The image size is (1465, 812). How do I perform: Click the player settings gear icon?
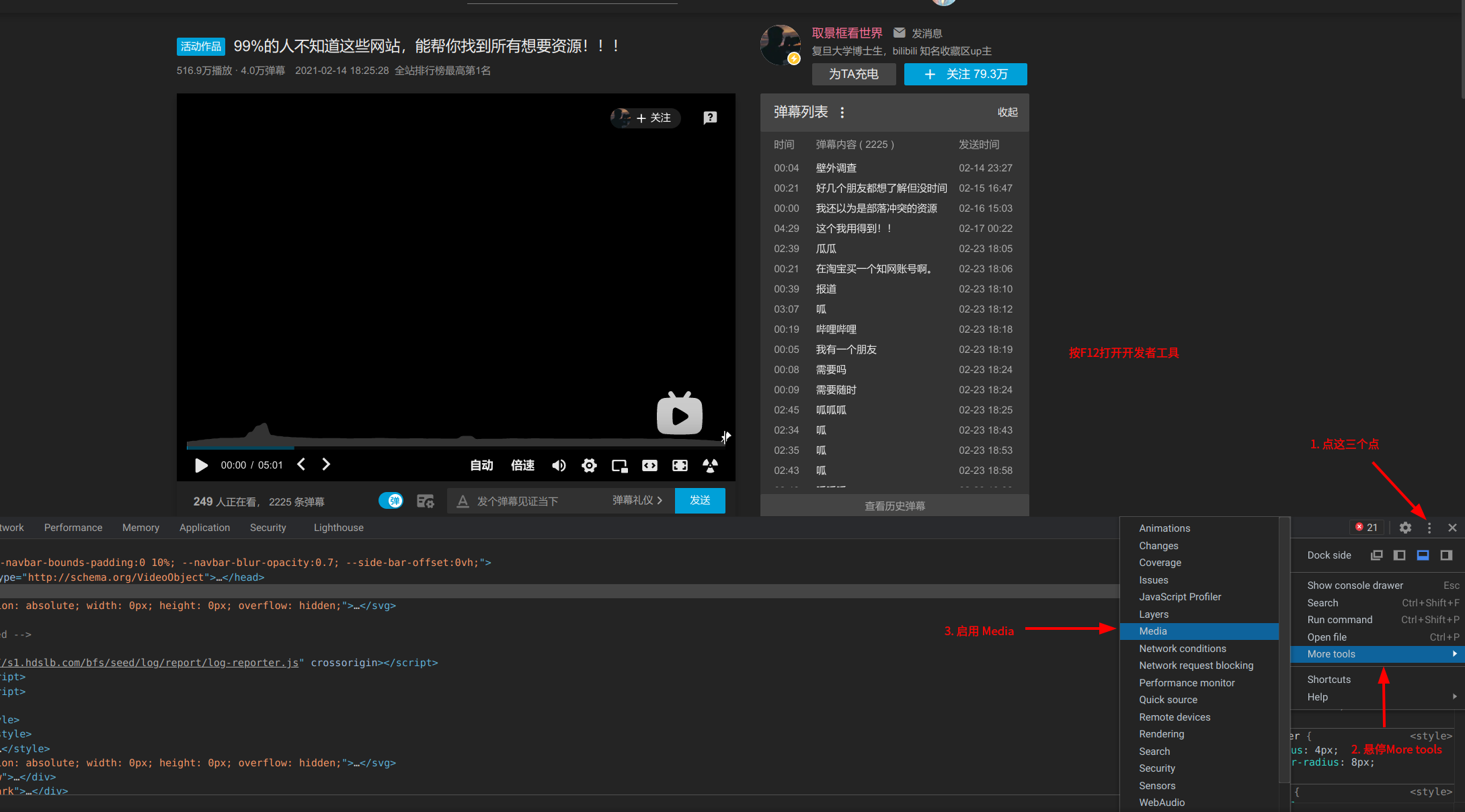[x=589, y=465]
